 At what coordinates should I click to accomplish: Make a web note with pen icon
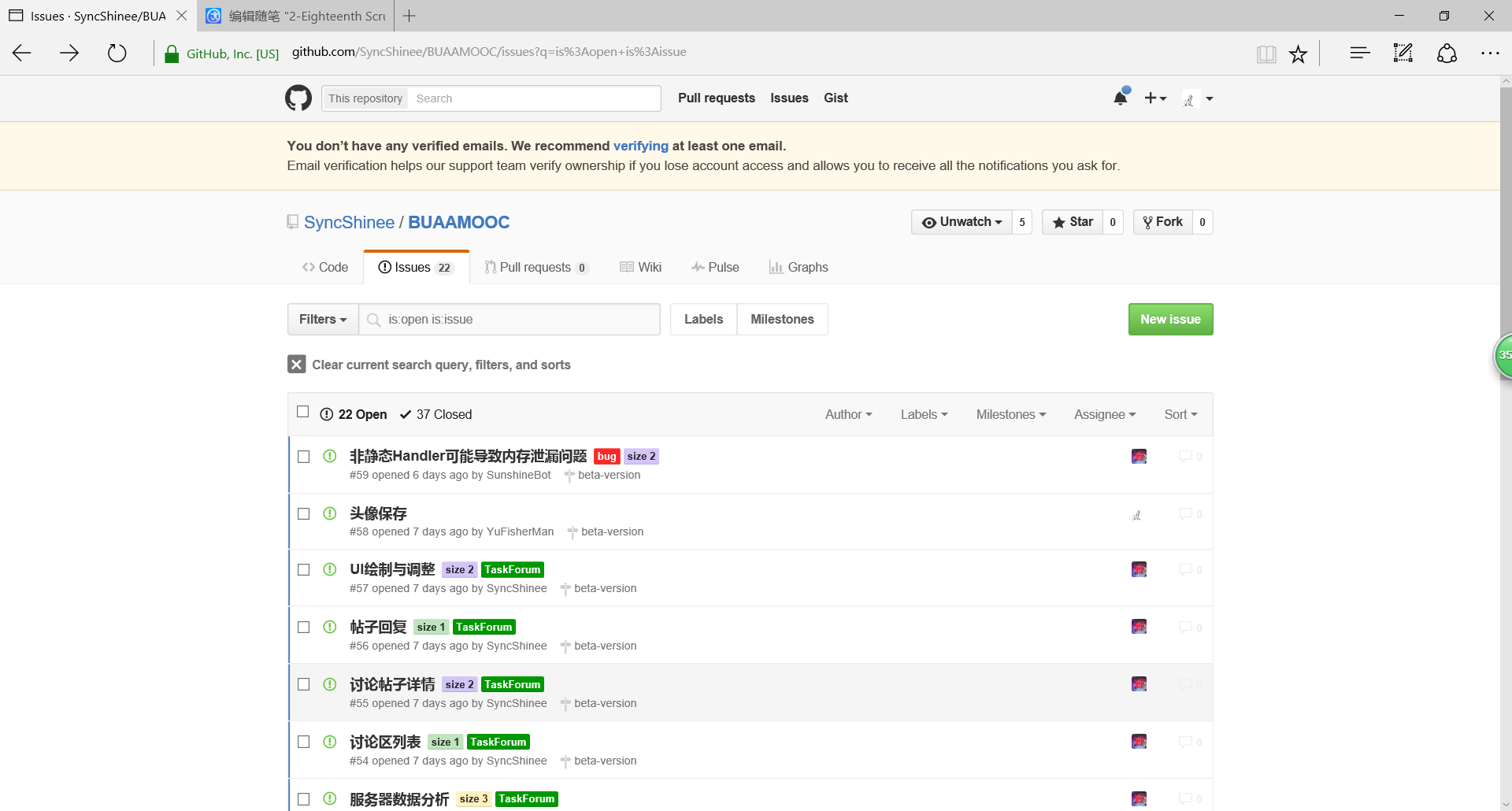(x=1403, y=54)
